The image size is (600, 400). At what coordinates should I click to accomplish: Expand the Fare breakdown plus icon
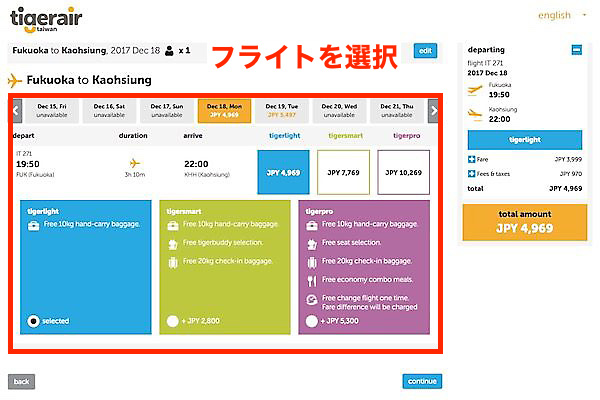click(471, 159)
